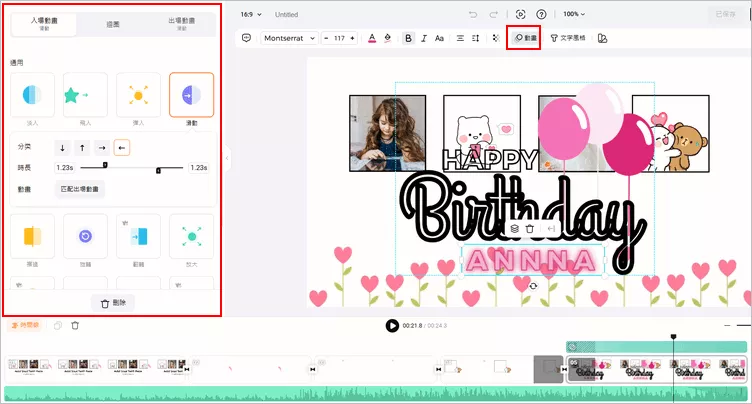The image size is (752, 404).
Task: Select the left arrow slide direction
Action: [122, 148]
